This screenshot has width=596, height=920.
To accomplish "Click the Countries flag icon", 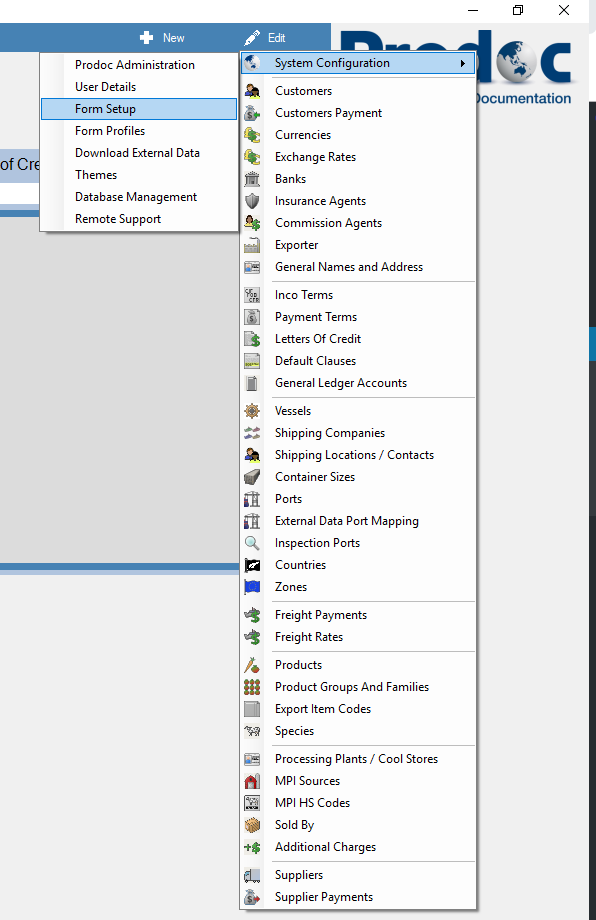I will (x=252, y=565).
